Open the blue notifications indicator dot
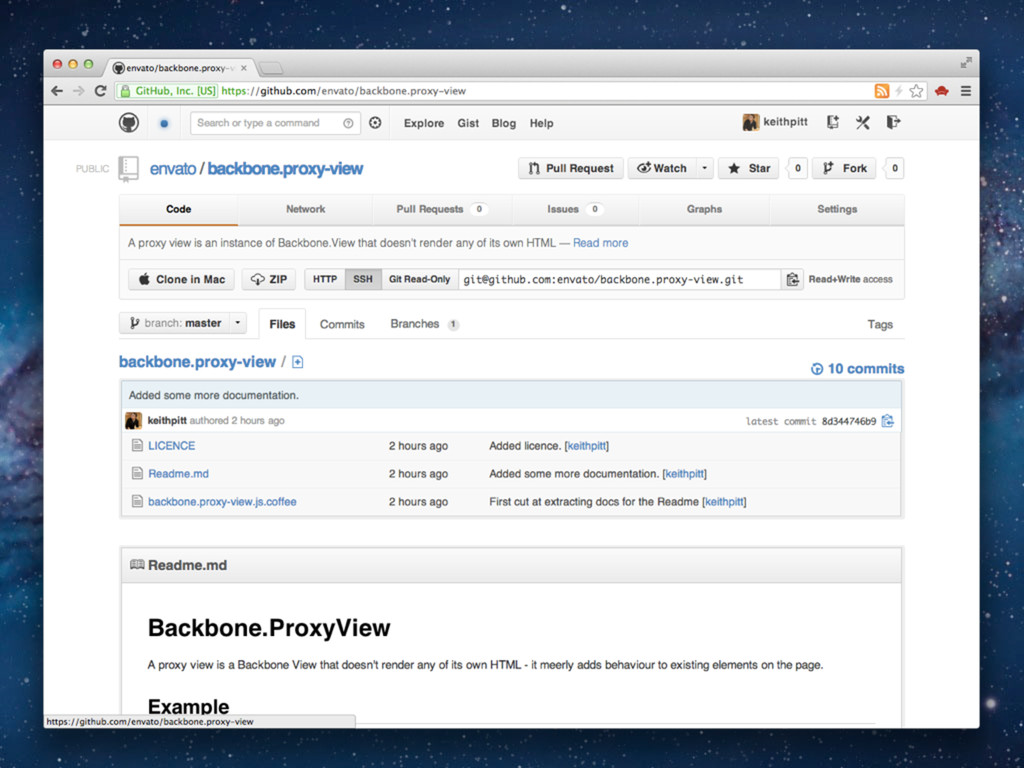This screenshot has height=768, width=1024. pos(164,123)
